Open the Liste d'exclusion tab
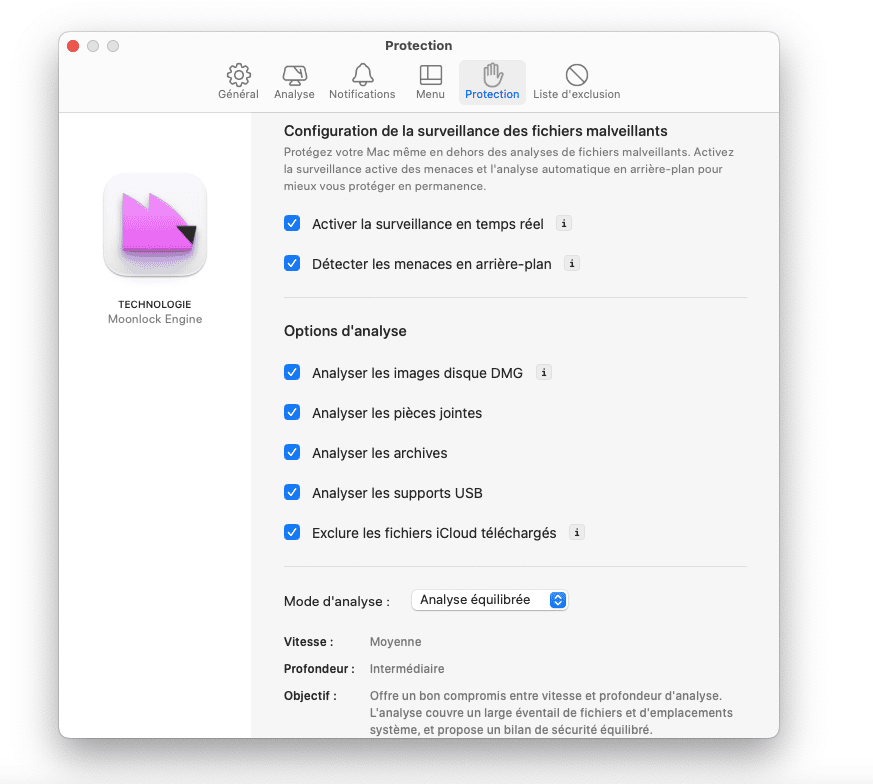This screenshot has height=784, width=873. pyautogui.click(x=576, y=82)
